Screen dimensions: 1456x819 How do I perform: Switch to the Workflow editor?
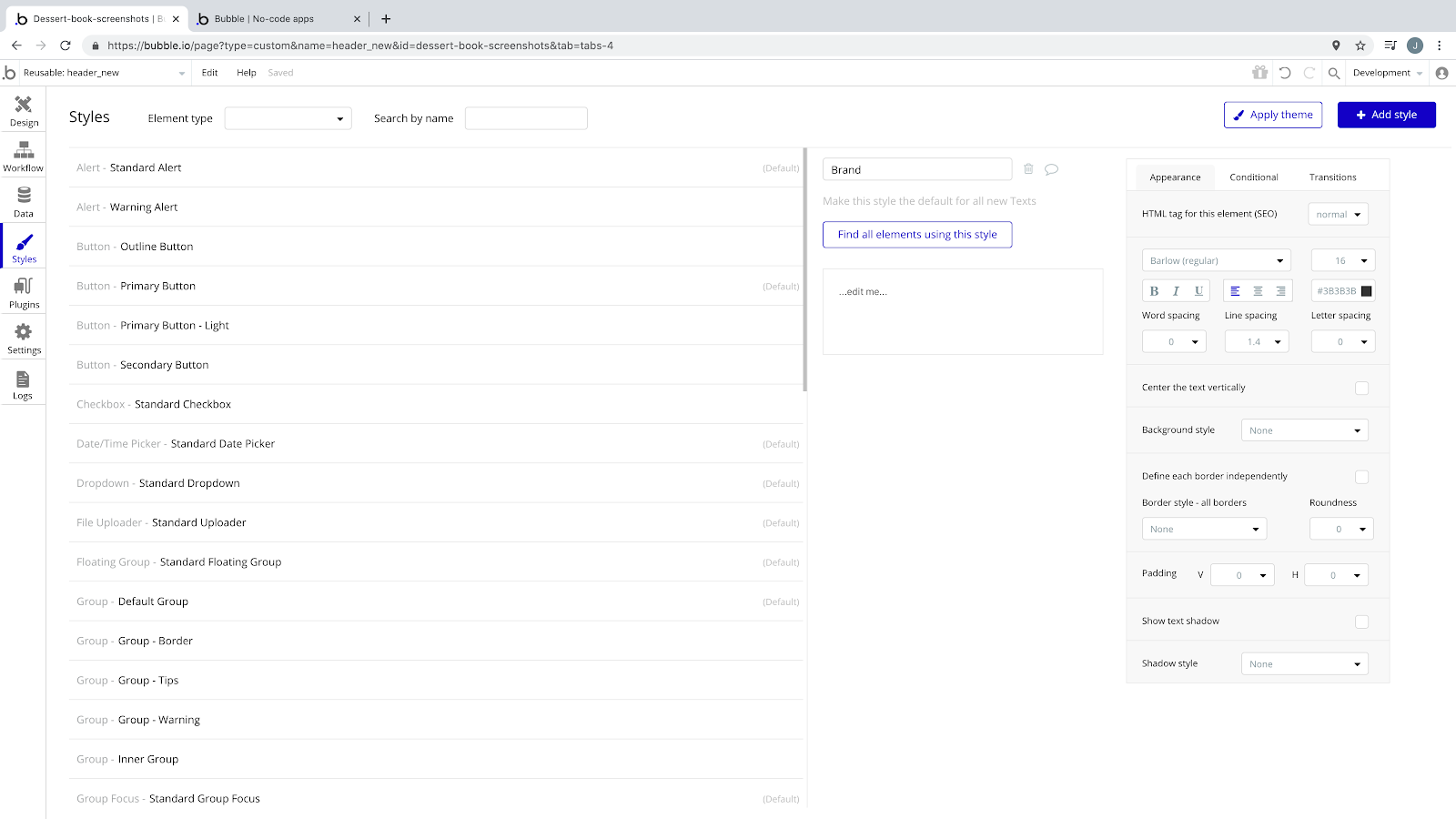(x=23, y=155)
